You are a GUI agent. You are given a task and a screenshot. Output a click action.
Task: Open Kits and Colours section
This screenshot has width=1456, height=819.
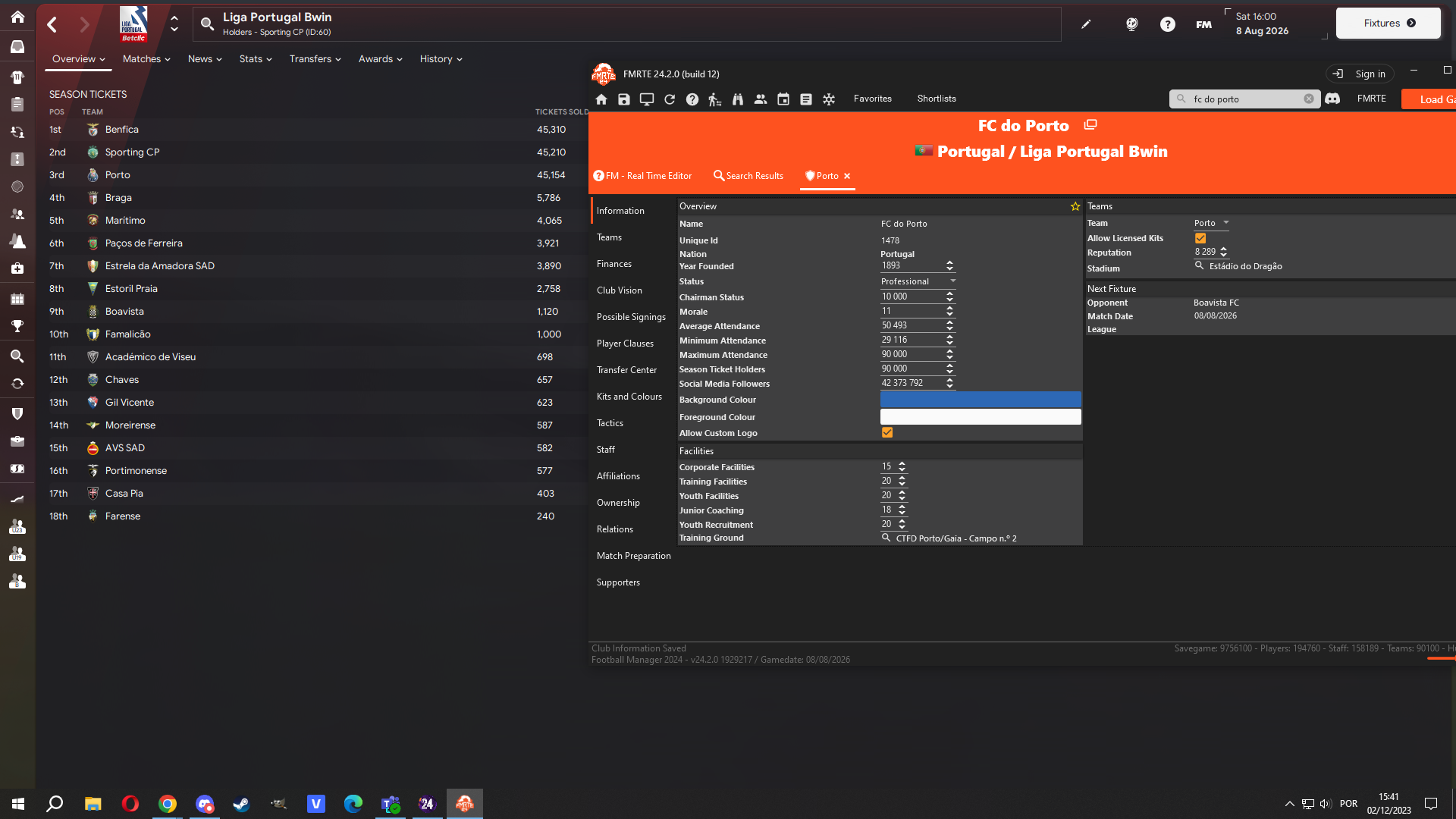pyautogui.click(x=629, y=397)
